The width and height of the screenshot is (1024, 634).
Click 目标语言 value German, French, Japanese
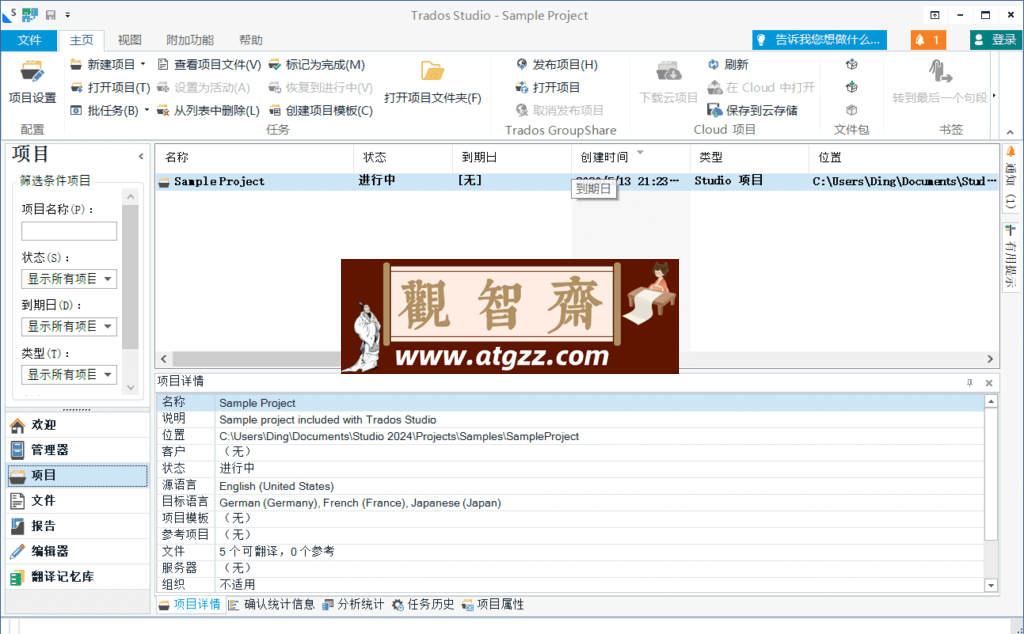point(360,503)
